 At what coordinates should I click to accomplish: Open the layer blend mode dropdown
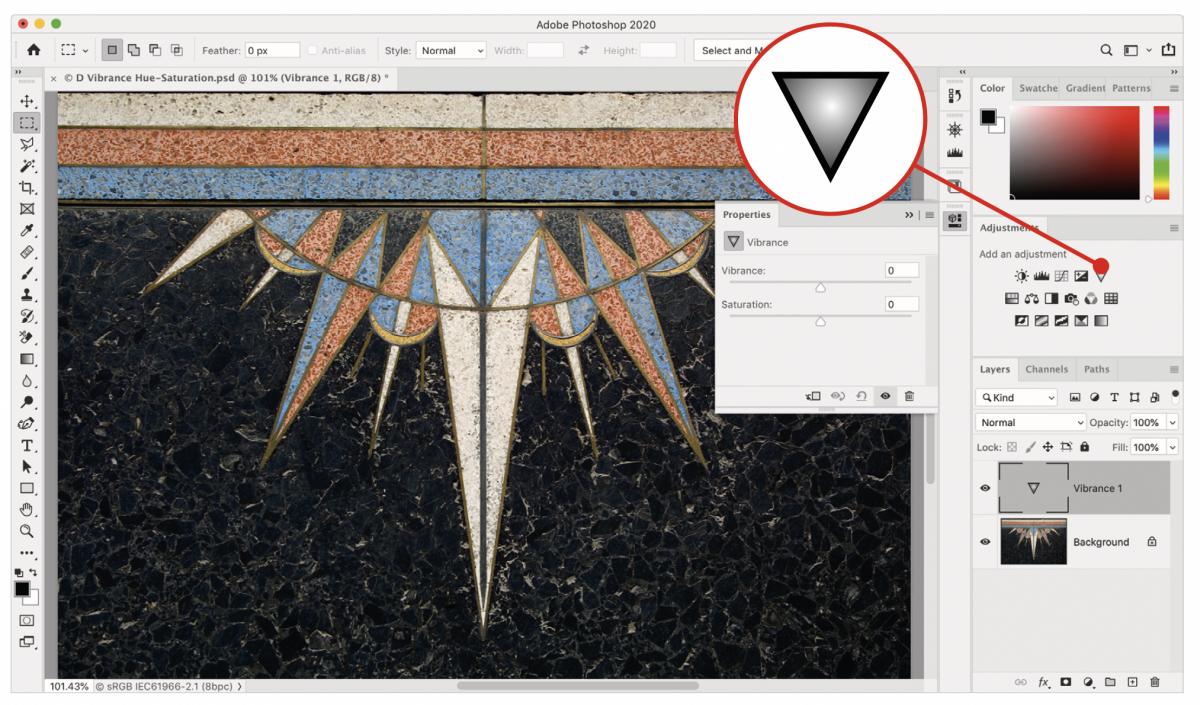tap(1030, 423)
